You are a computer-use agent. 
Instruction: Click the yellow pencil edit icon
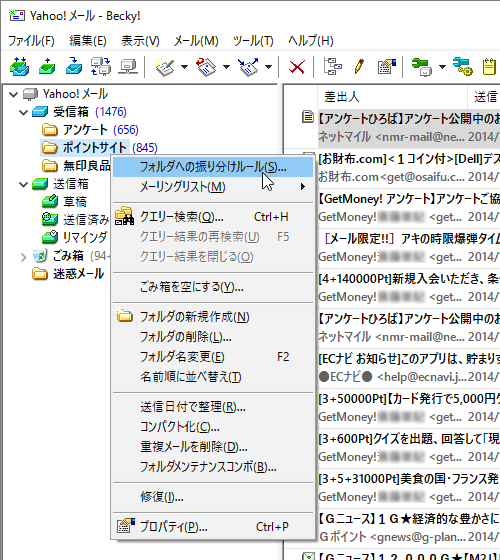(359, 66)
